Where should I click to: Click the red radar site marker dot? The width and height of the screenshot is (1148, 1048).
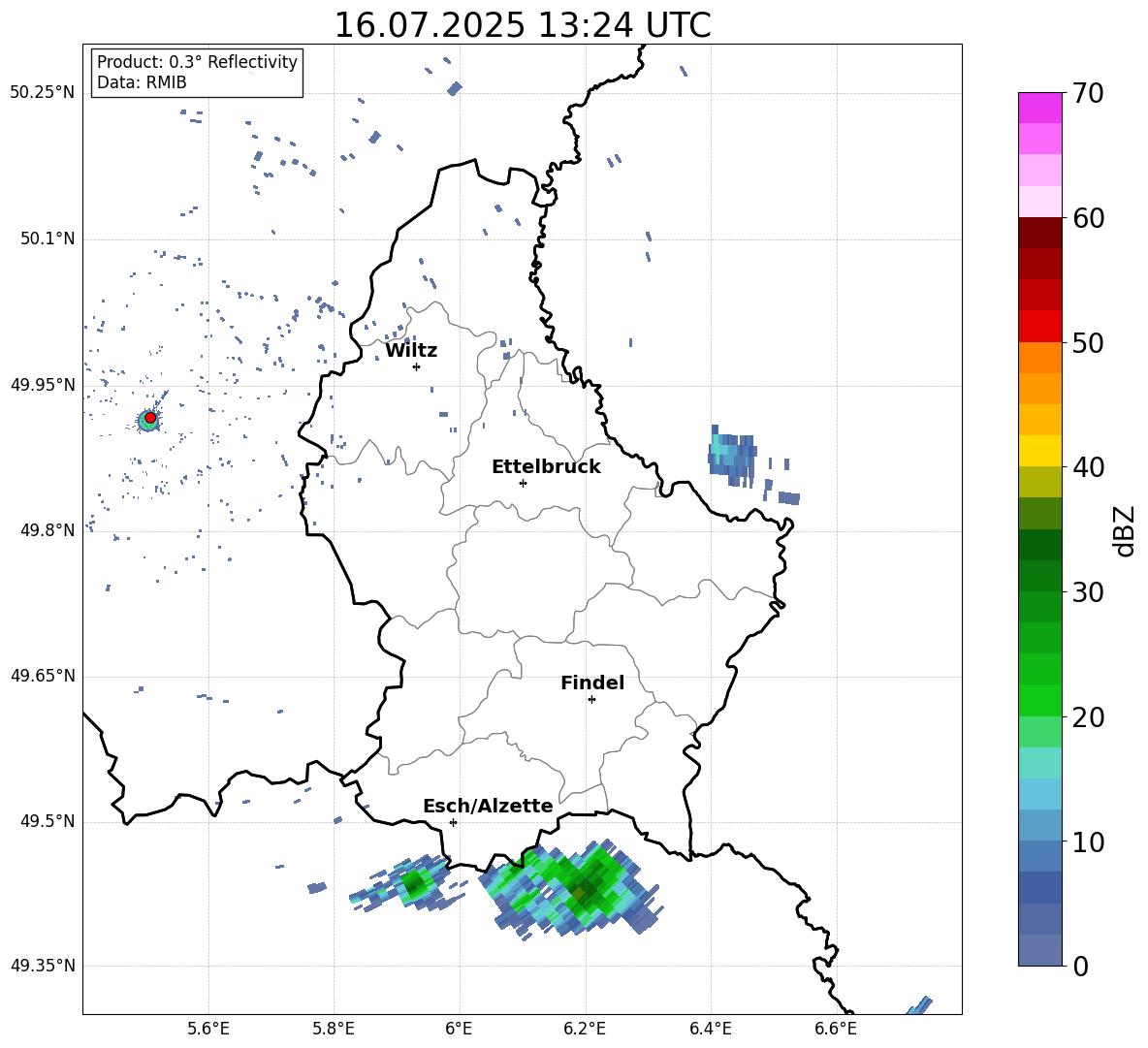coord(150,418)
